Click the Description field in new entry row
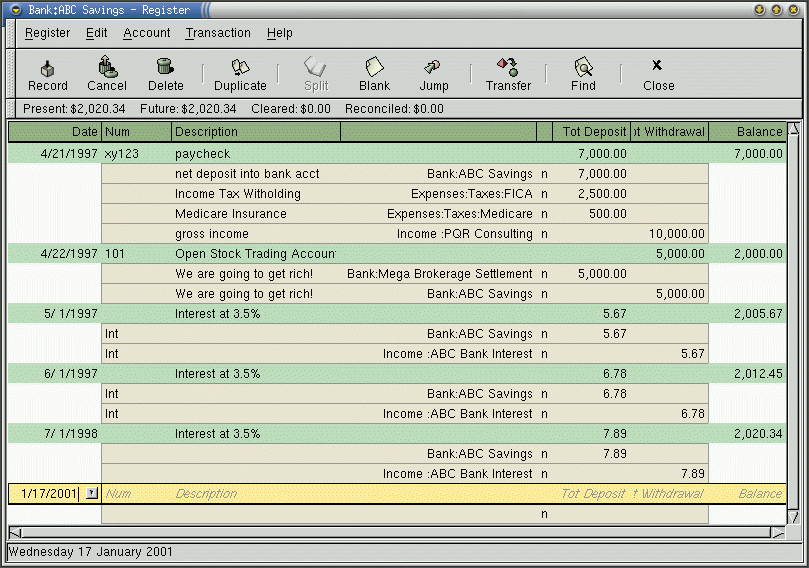 click(300, 494)
